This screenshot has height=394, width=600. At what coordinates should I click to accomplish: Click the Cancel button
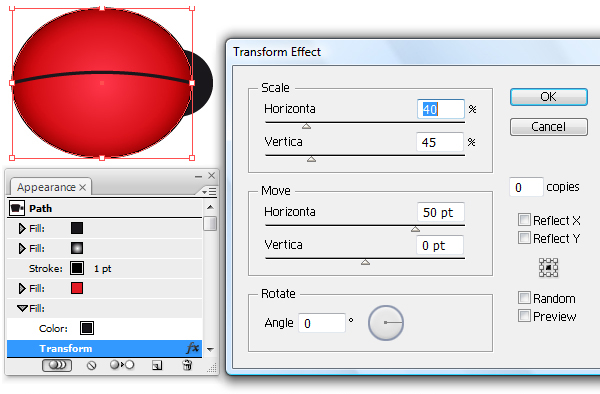point(548,127)
